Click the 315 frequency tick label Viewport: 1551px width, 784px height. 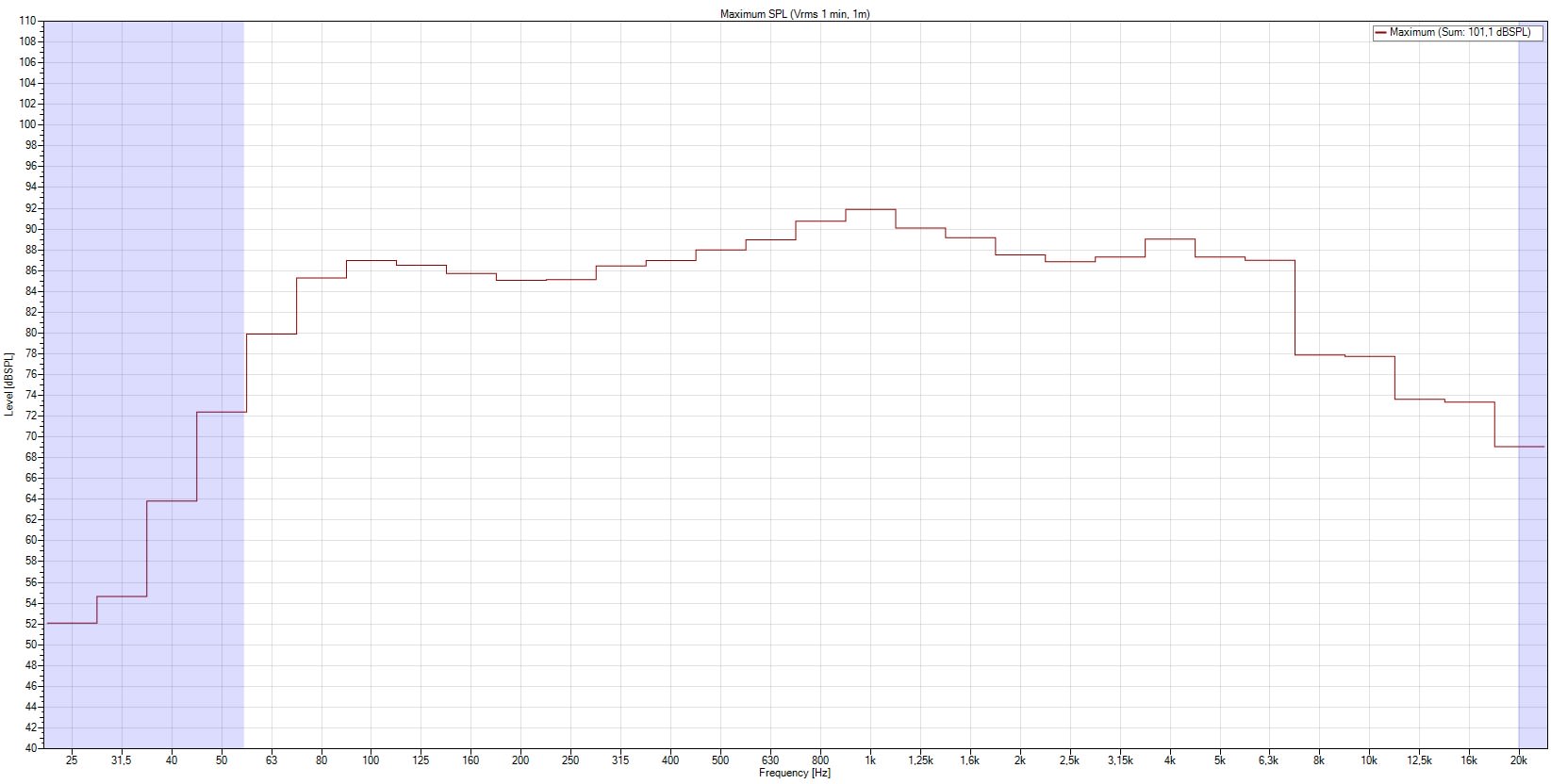[x=620, y=760]
